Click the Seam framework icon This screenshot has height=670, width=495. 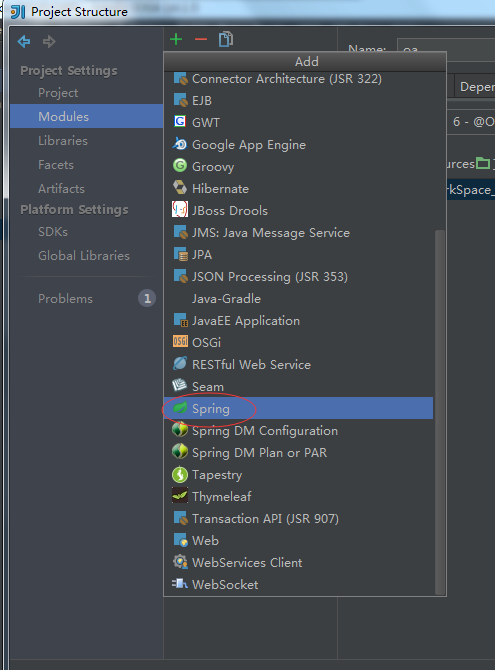coord(180,385)
